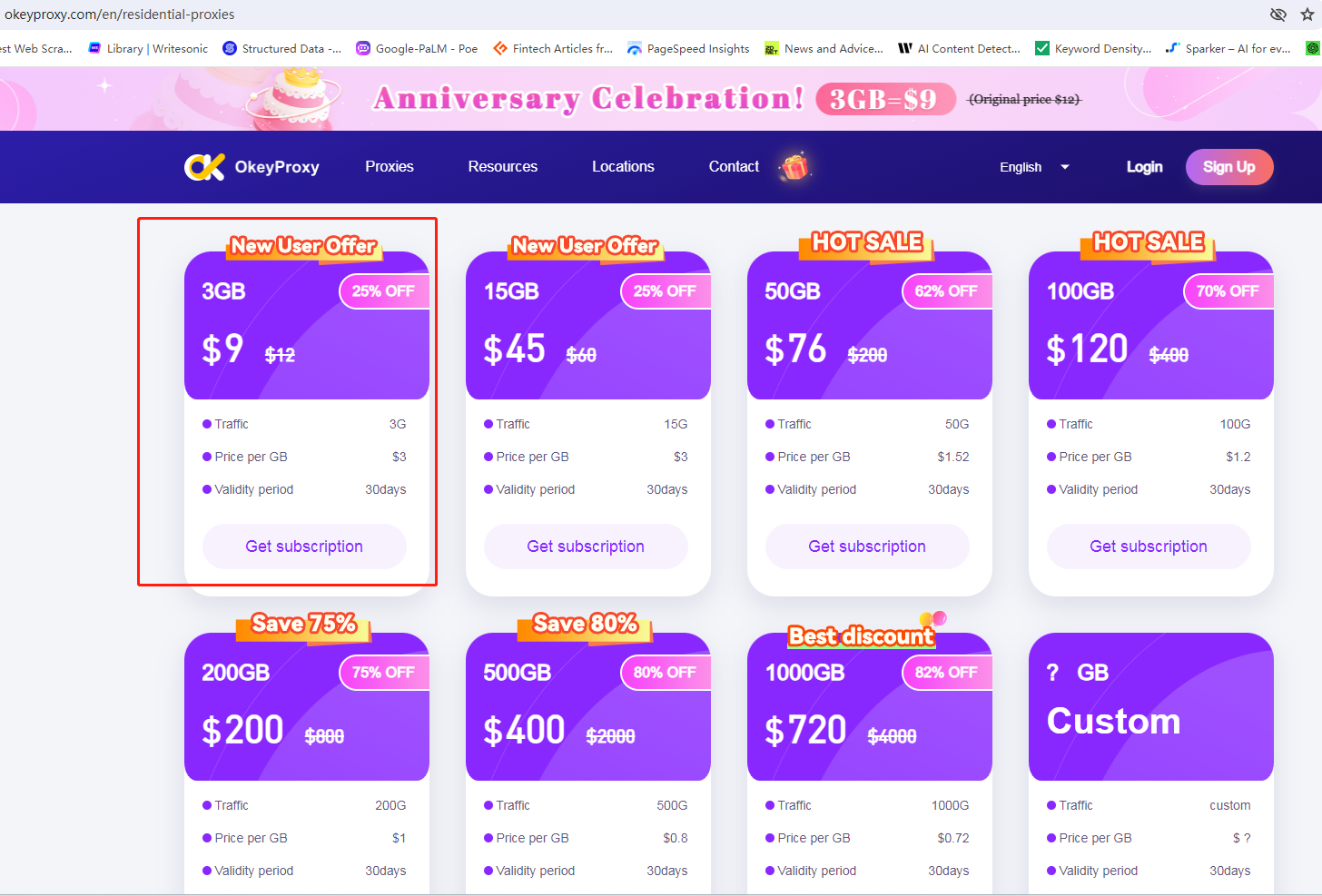Open the Fintech Articles bookmark
Screen dimensions: 1322x896
click(553, 49)
